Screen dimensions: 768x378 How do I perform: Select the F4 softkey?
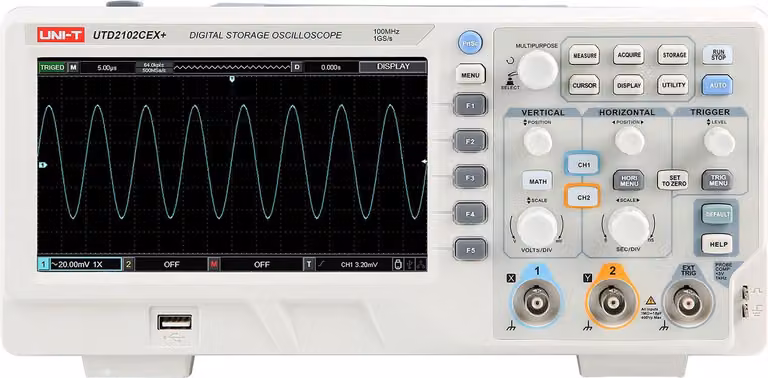[x=470, y=213]
